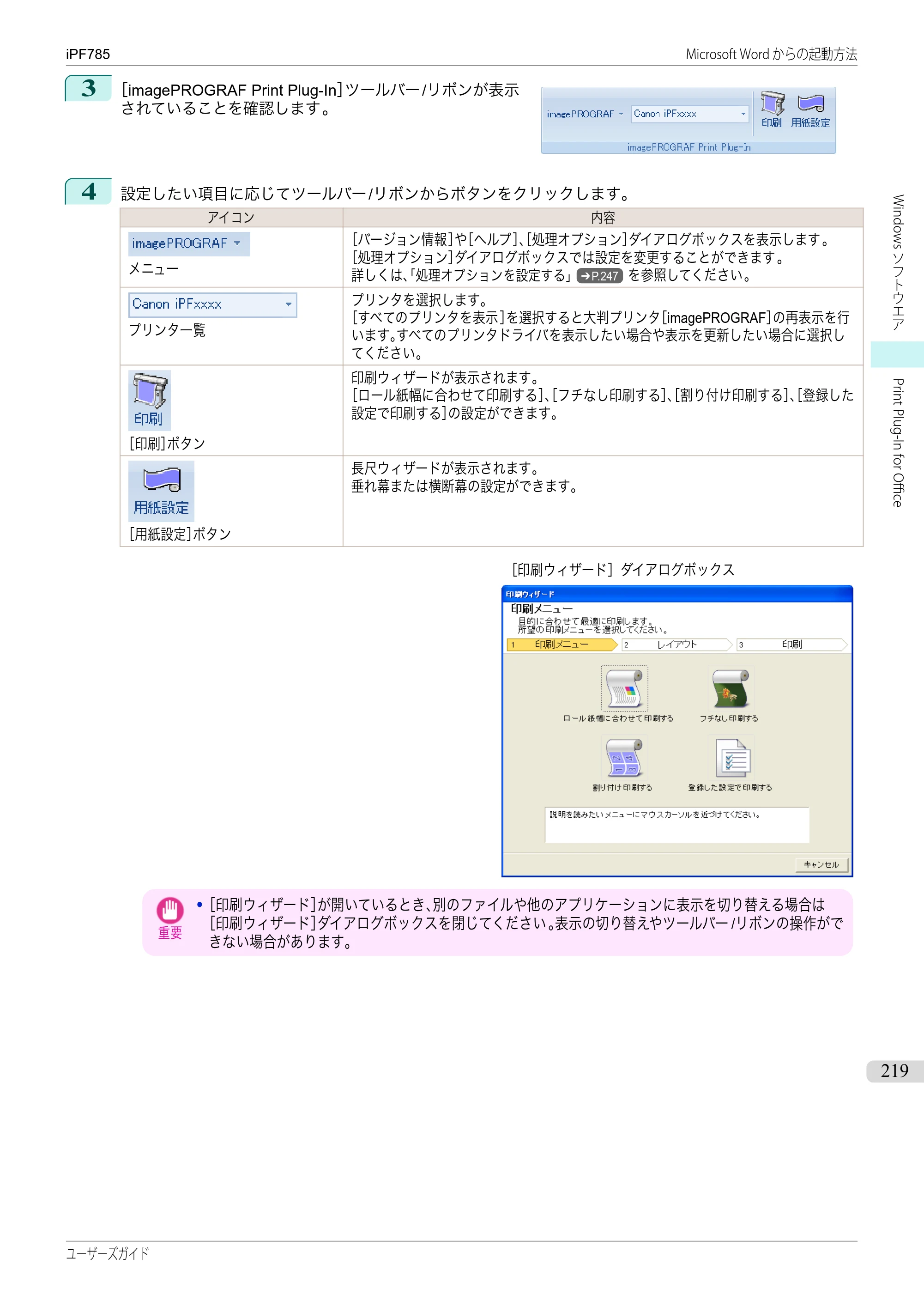Open Canon iPFxxxx printer dropdown in top toolbar

689,114
